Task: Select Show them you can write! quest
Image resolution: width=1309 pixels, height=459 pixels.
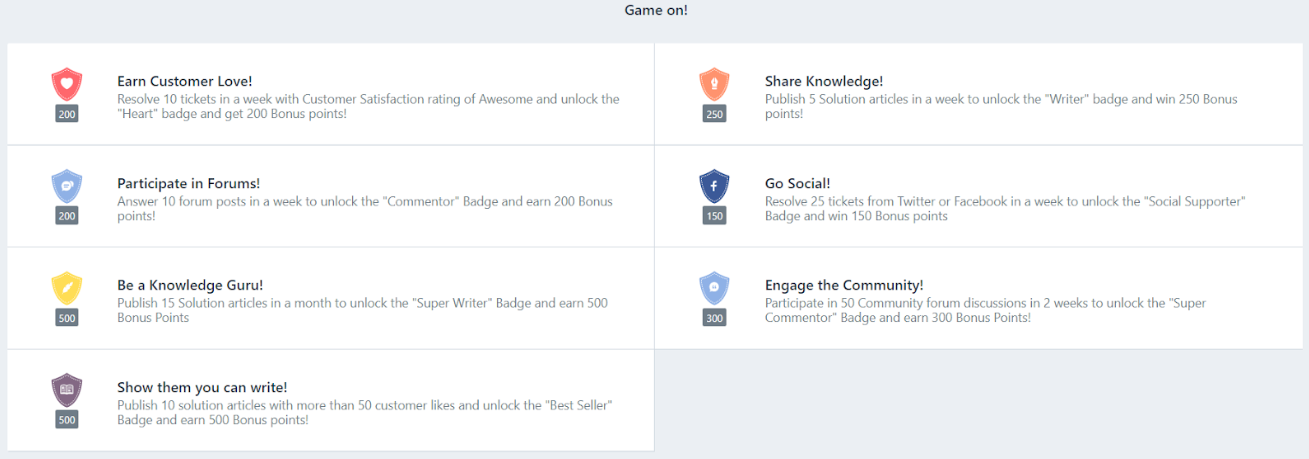Action: (x=202, y=387)
